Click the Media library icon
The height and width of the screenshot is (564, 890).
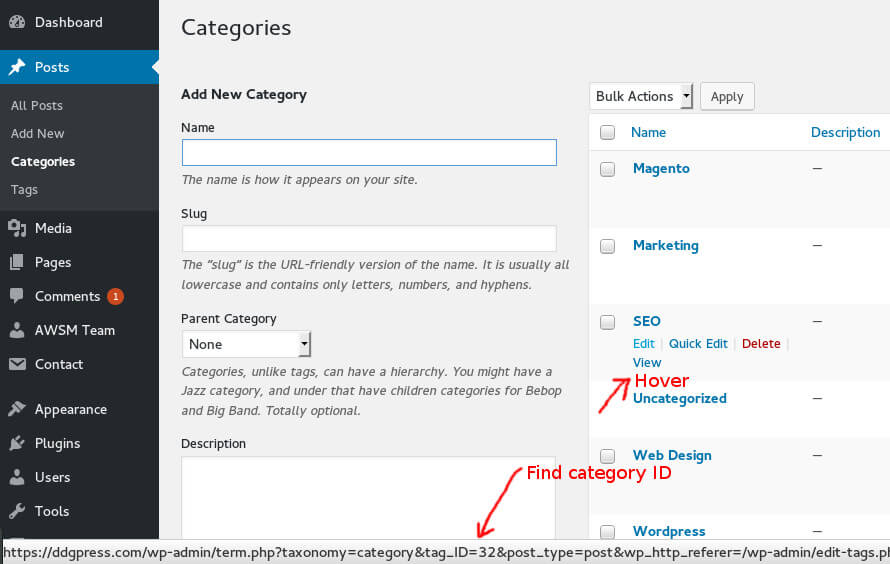[17, 228]
